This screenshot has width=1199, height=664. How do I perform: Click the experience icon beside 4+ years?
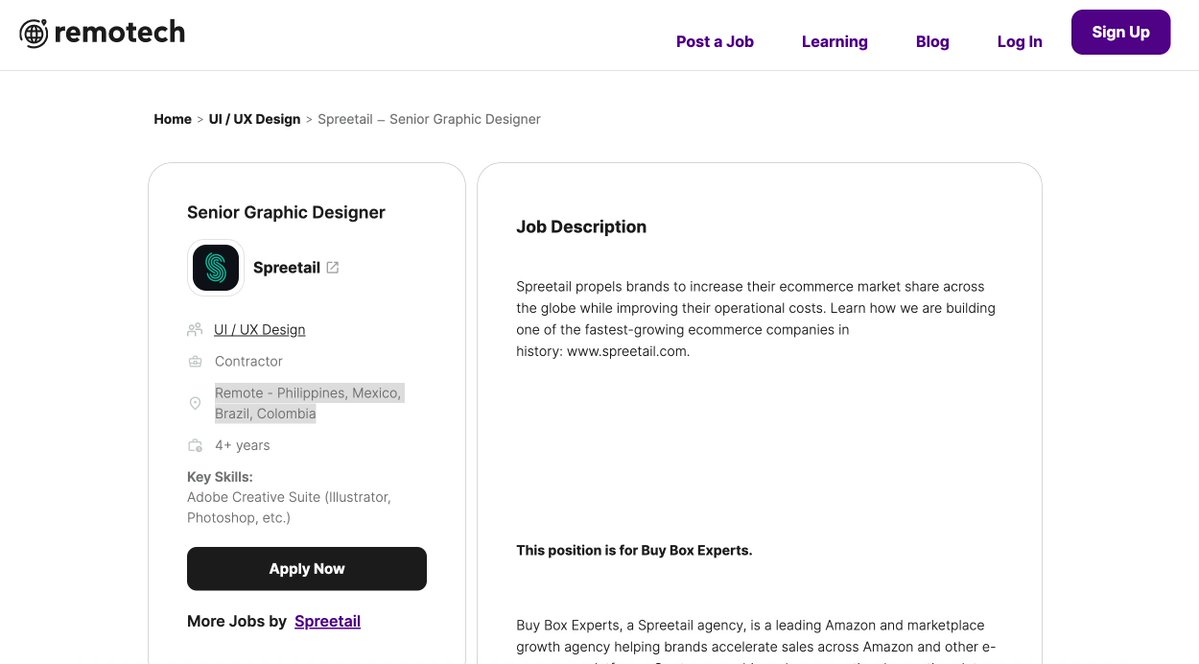tap(195, 445)
